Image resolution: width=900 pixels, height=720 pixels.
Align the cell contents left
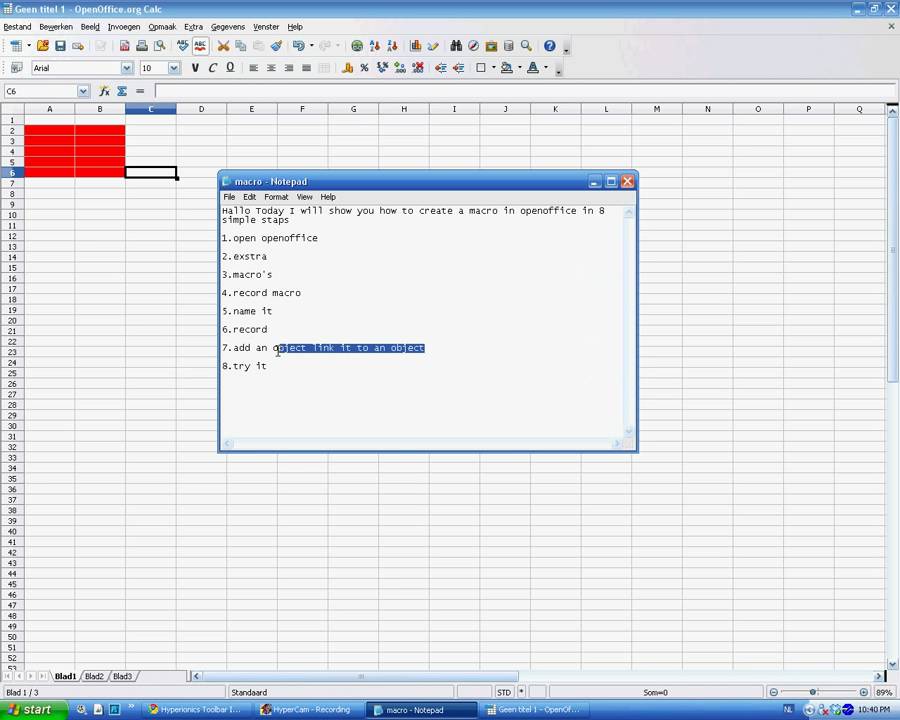[254, 68]
